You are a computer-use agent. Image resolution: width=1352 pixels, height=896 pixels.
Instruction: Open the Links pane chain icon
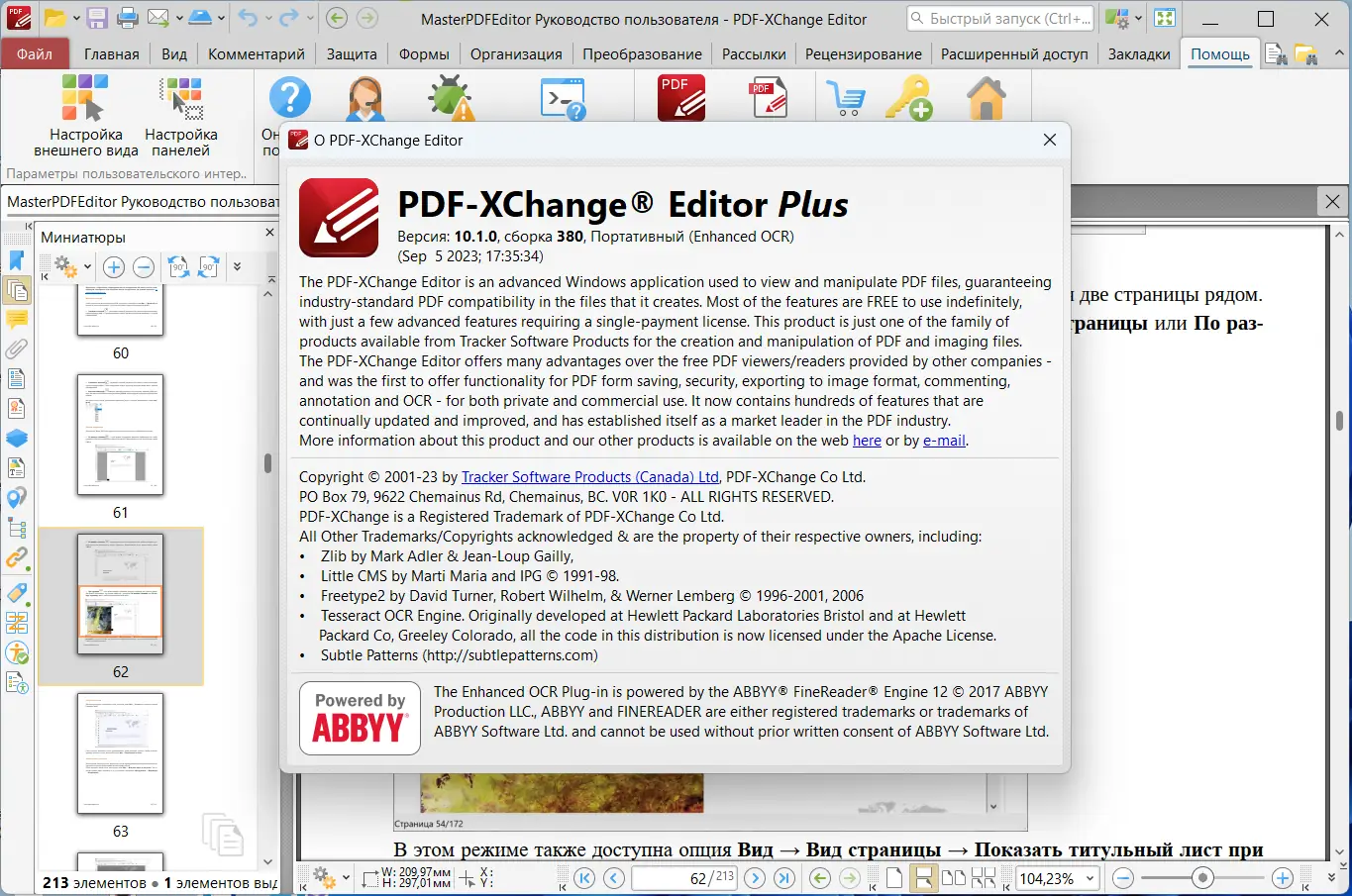point(17,559)
